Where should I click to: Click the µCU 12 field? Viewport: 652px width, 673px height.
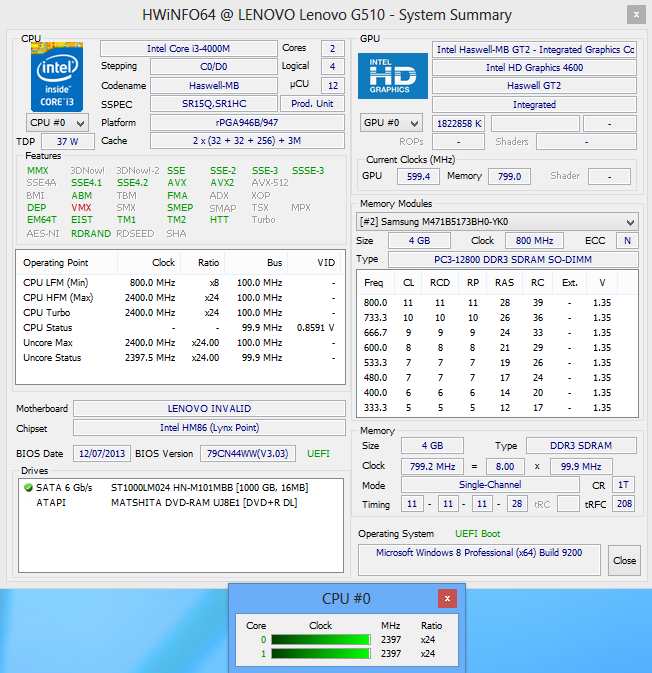click(333, 85)
